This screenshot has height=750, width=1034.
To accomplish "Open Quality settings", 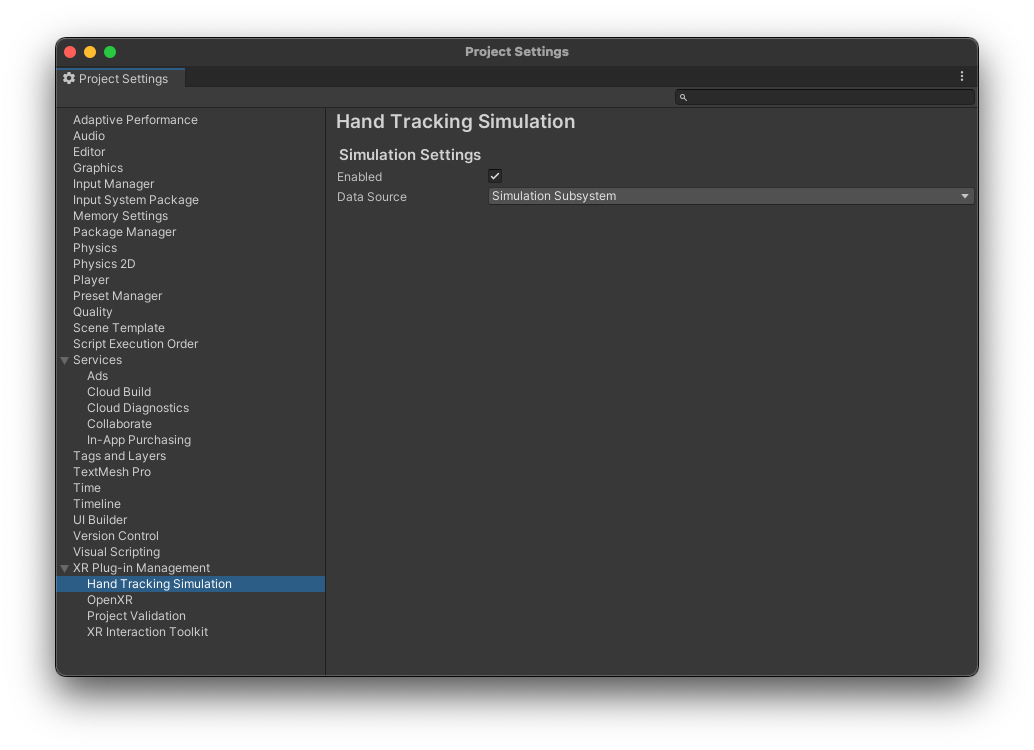I will (x=92, y=312).
